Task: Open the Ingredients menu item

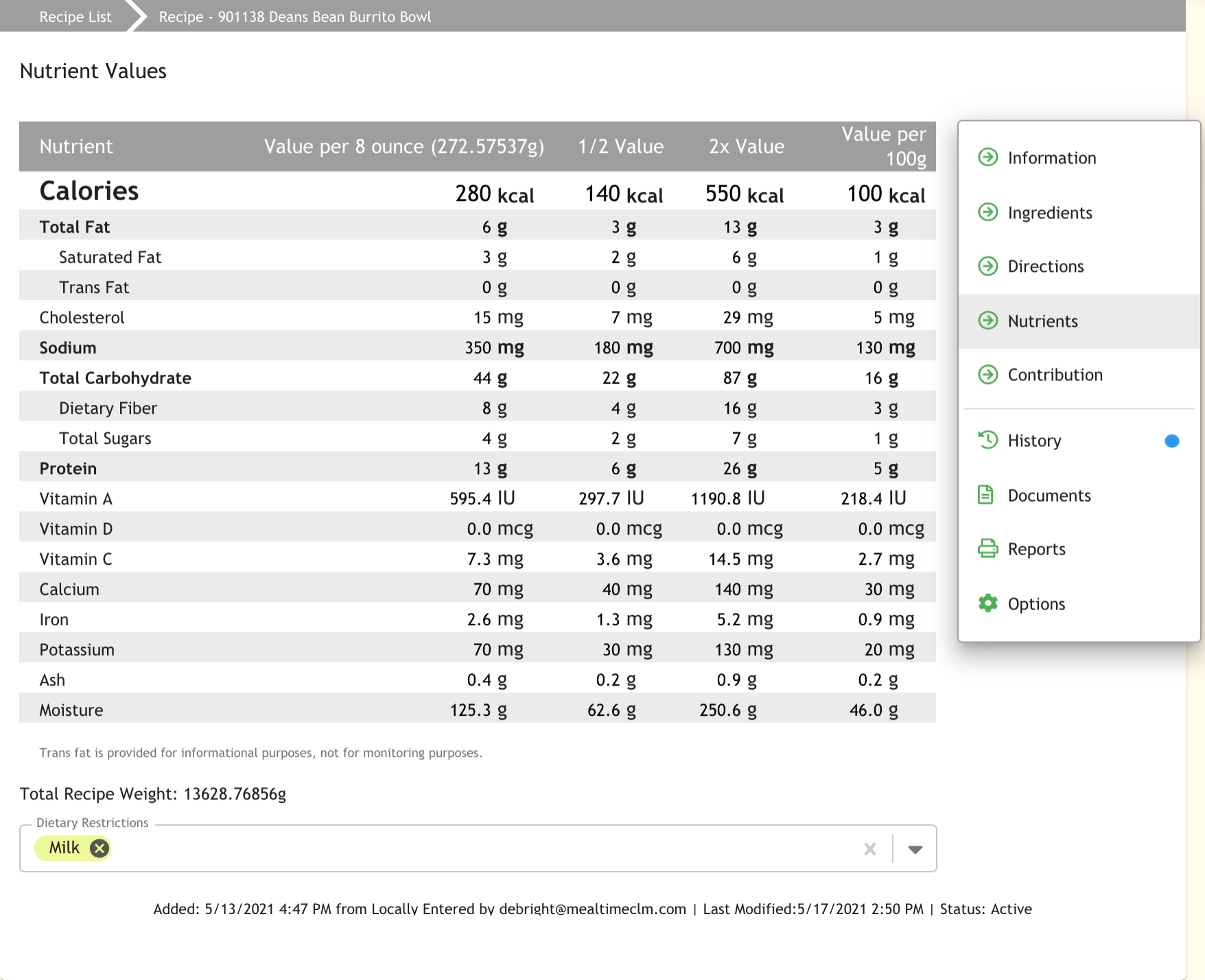Action: pyautogui.click(x=1079, y=213)
